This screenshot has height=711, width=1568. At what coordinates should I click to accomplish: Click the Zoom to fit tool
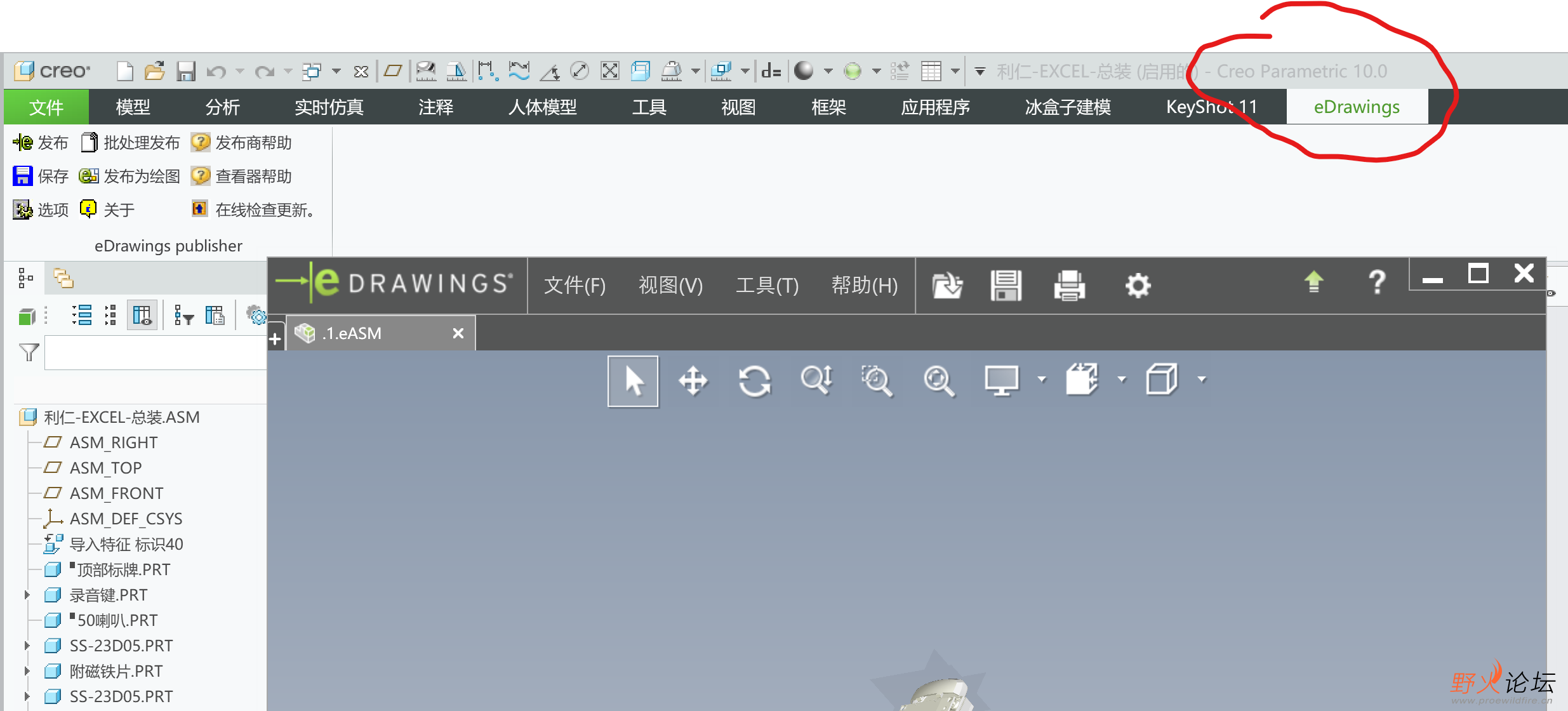938,381
